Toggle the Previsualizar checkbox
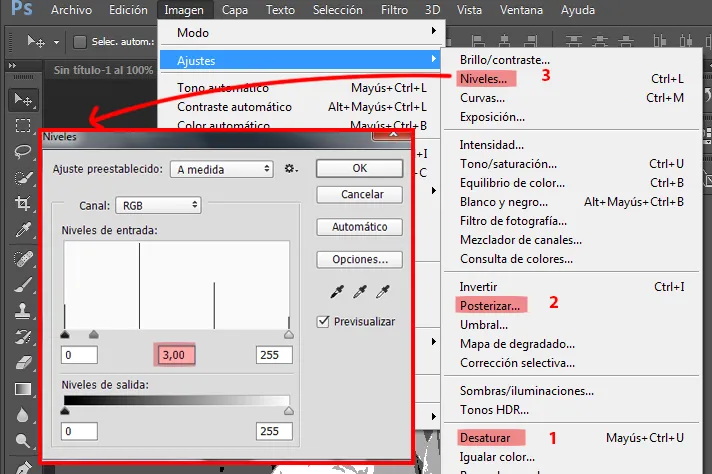The image size is (712, 474). pos(323,322)
